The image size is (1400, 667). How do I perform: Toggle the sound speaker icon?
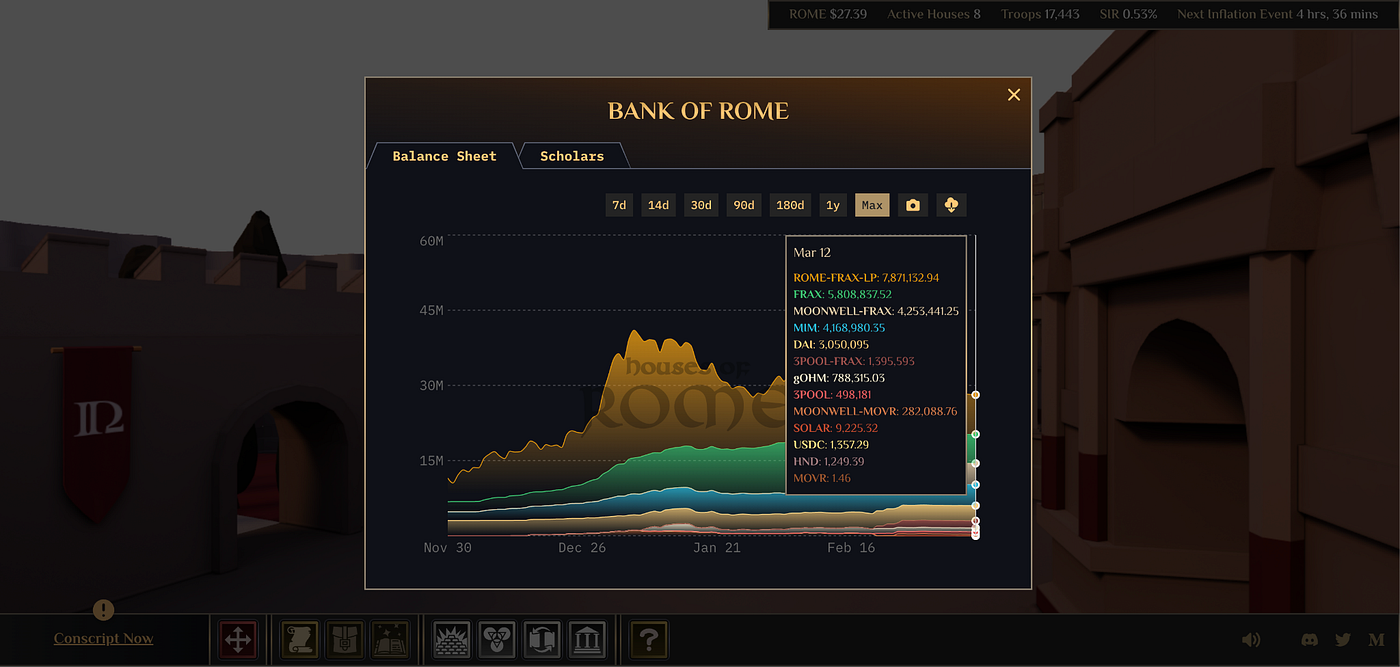point(1251,639)
